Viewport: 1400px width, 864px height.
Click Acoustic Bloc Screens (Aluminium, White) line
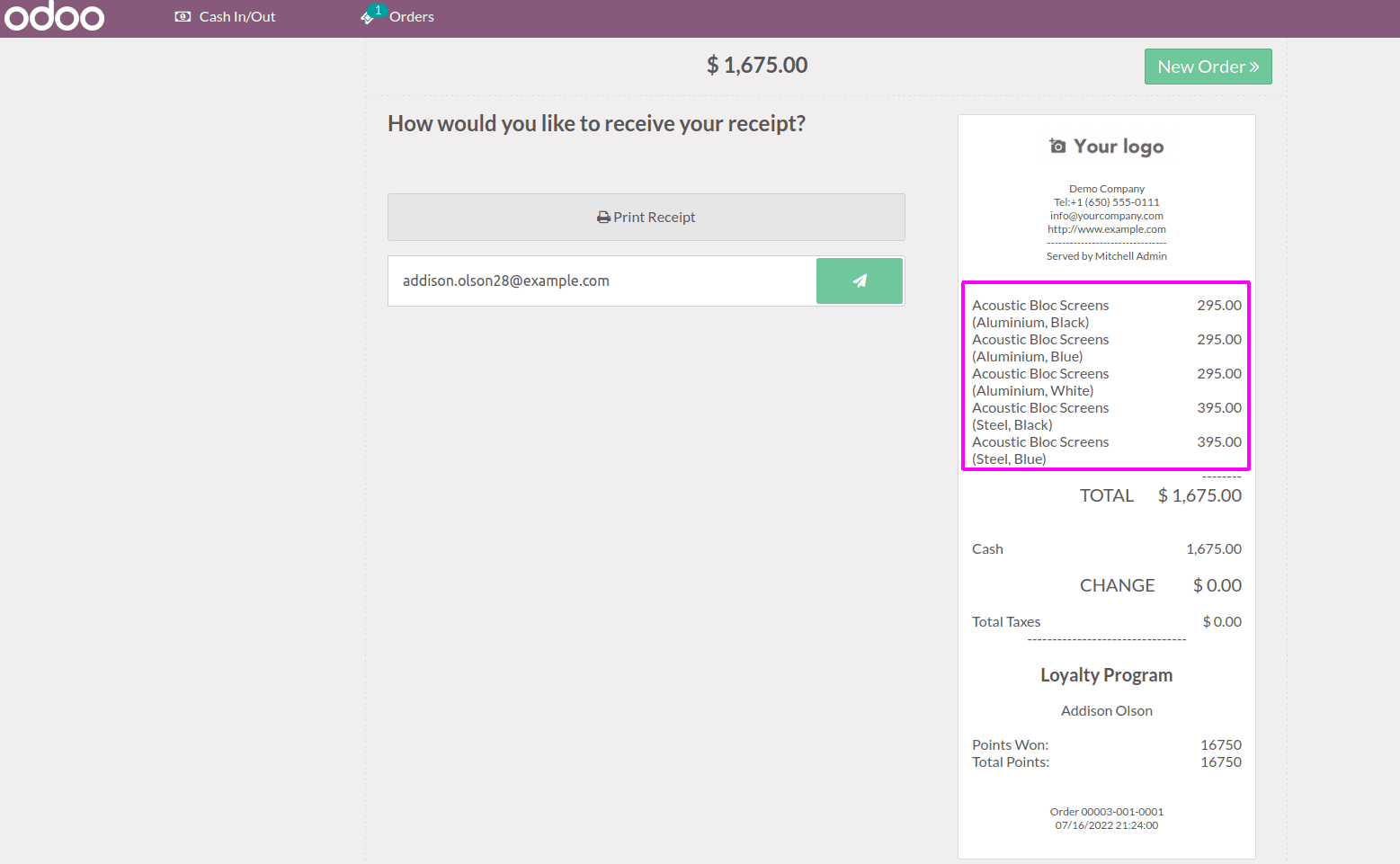click(1106, 382)
